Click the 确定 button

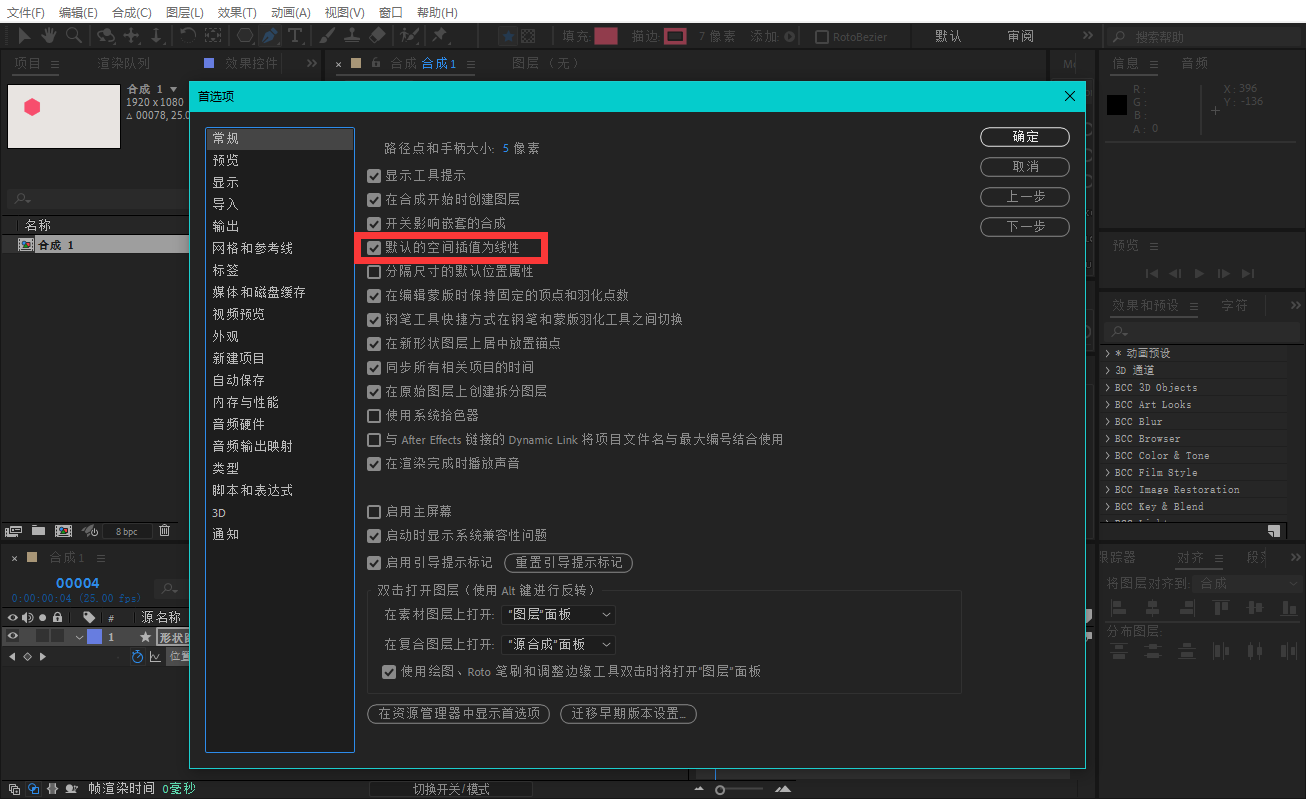[x=1025, y=136]
